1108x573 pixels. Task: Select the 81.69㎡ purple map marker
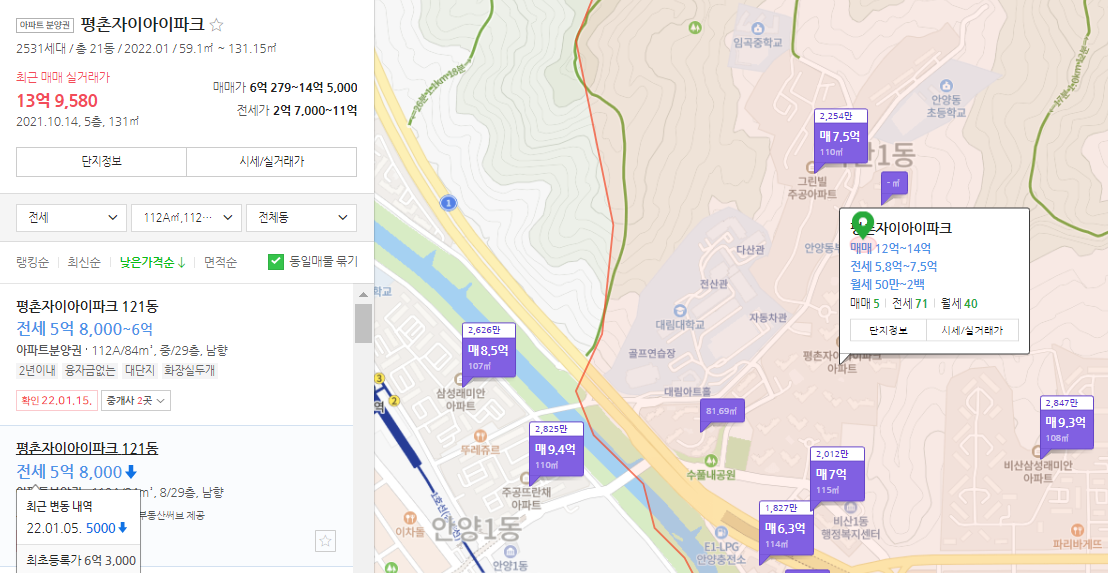[721, 413]
